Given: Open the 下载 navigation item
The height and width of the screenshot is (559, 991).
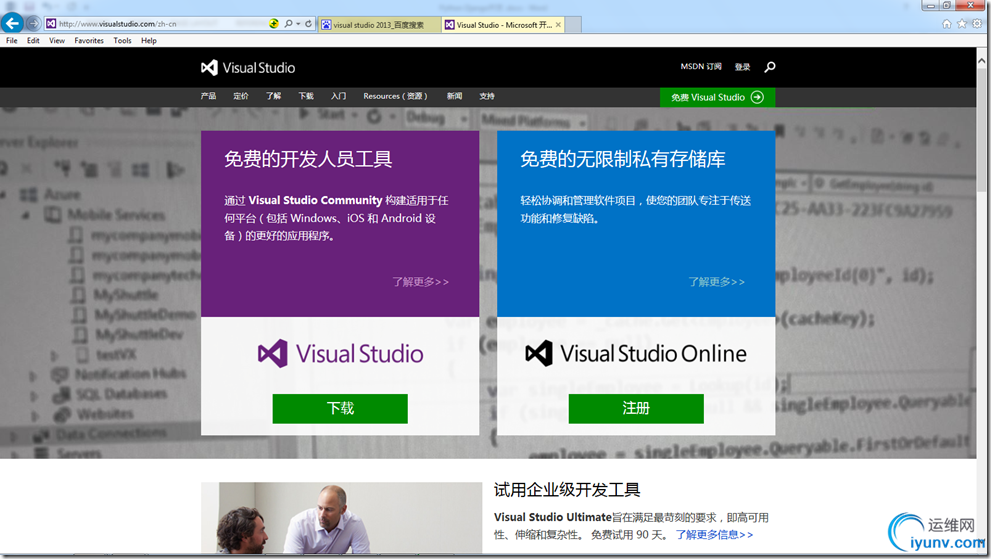Looking at the screenshot, I should [306, 96].
